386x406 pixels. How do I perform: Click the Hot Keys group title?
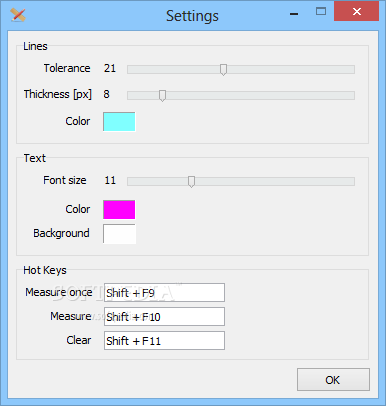(x=45, y=270)
